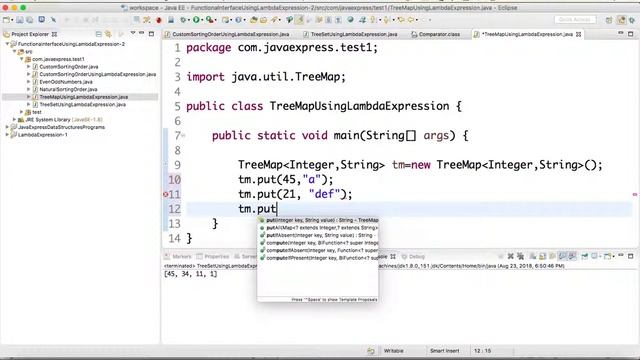The width and height of the screenshot is (640, 360).
Task: Maximize the Console panel
Action: tap(631, 256)
